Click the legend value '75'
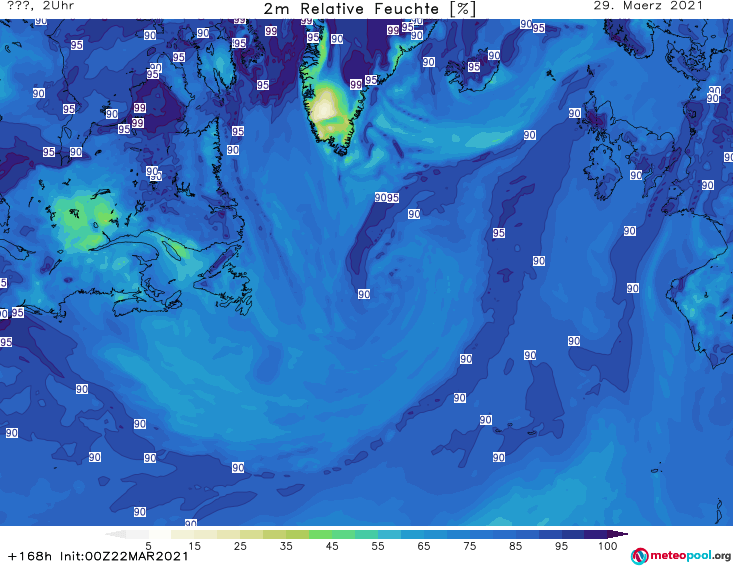Viewport: 733px width, 566px height. 469,546
